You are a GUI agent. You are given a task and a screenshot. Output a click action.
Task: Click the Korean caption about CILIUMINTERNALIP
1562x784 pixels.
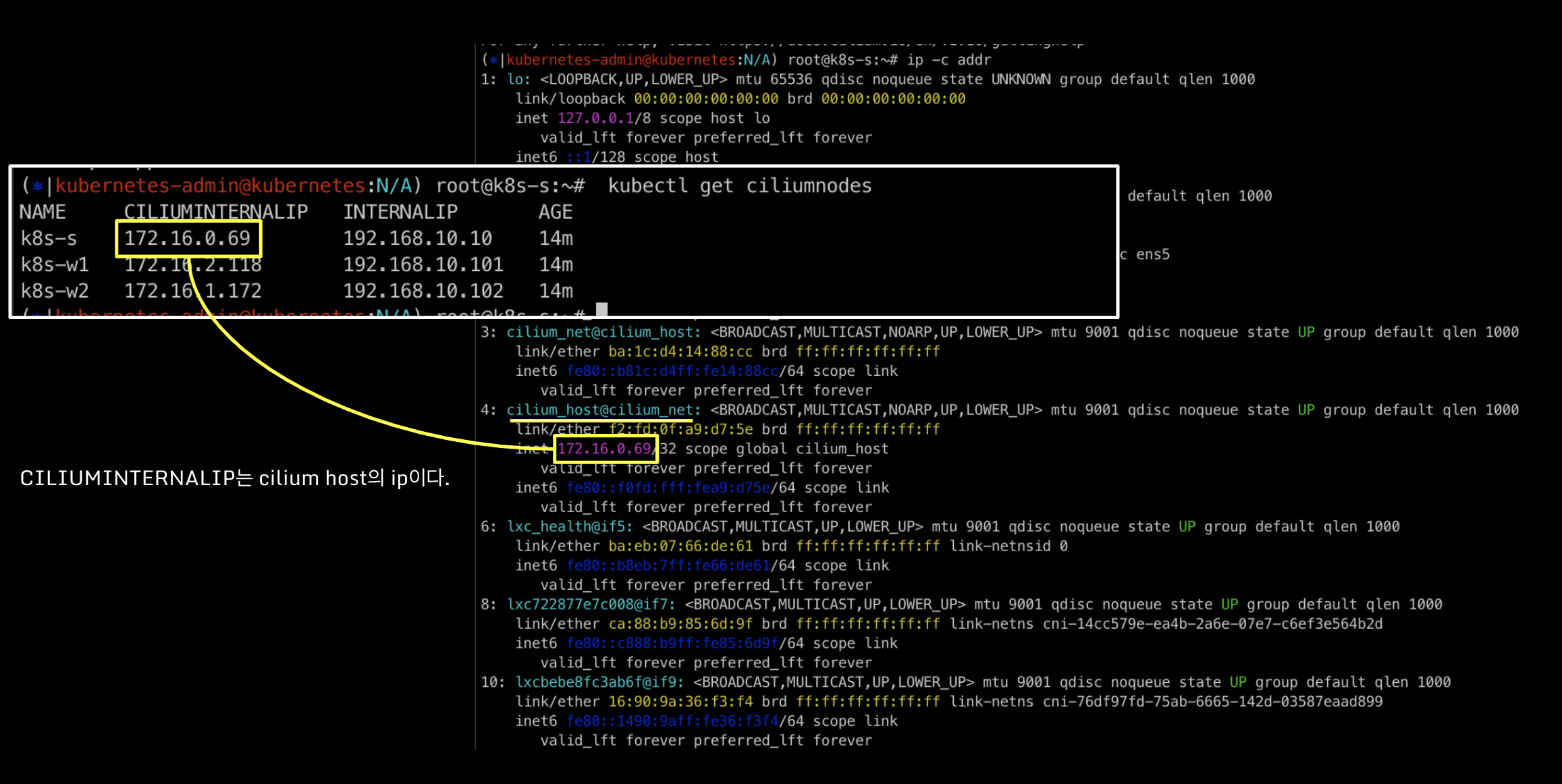[234, 478]
